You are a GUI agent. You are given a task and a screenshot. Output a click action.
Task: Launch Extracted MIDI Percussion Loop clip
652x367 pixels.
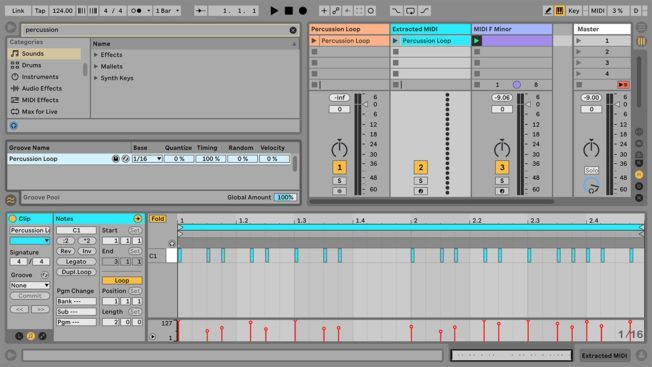pos(395,41)
